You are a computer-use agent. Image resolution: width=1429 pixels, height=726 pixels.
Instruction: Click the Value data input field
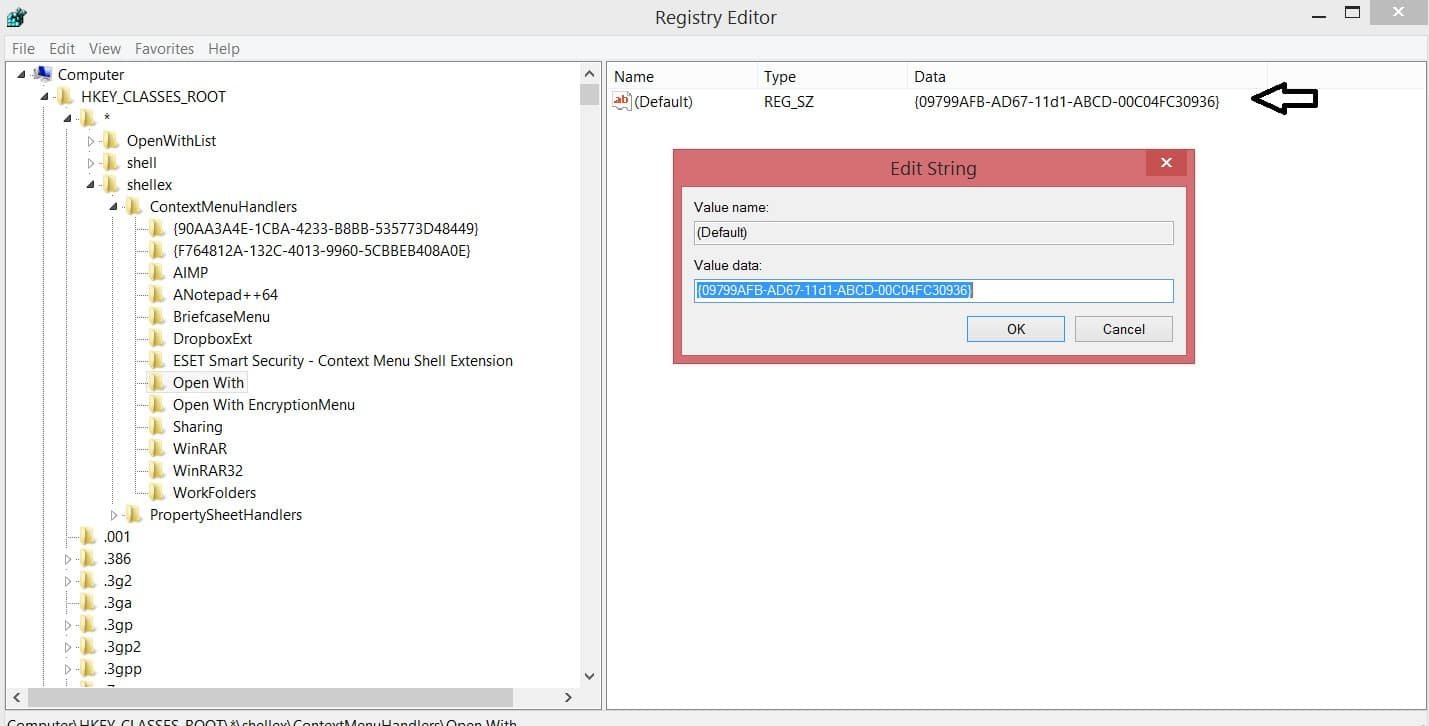[933, 290]
